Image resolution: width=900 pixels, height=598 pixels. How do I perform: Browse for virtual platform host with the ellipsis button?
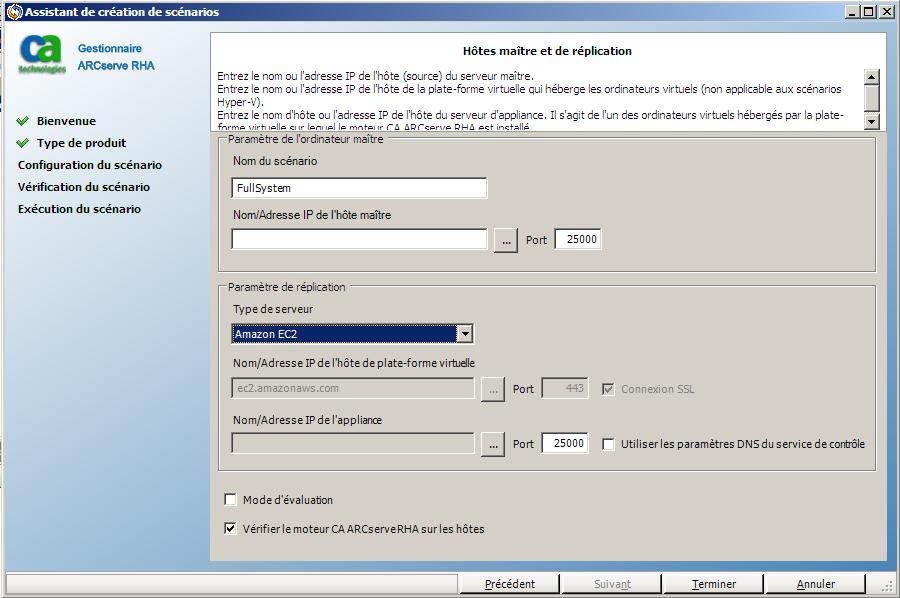(x=492, y=389)
